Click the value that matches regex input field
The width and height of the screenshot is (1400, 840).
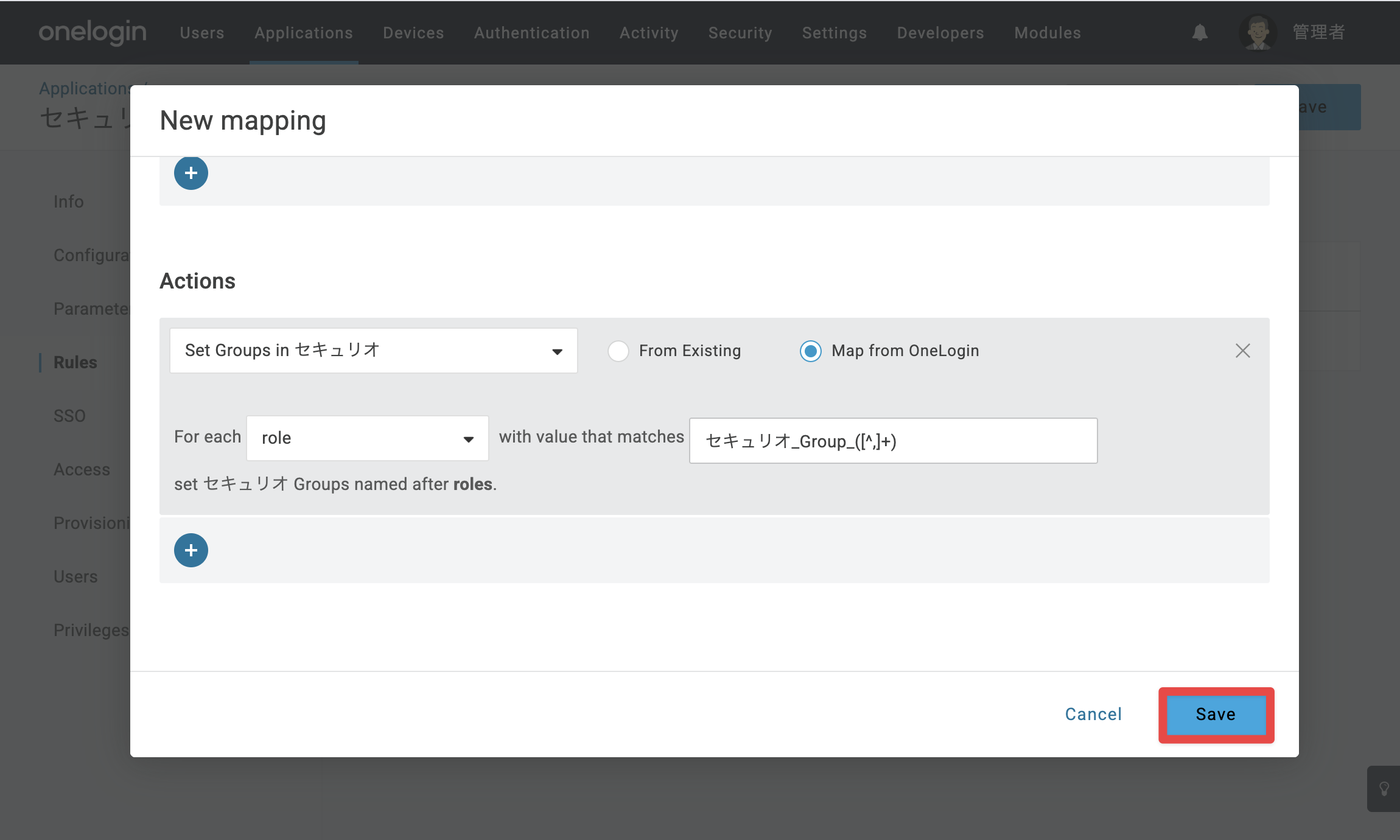tap(893, 441)
